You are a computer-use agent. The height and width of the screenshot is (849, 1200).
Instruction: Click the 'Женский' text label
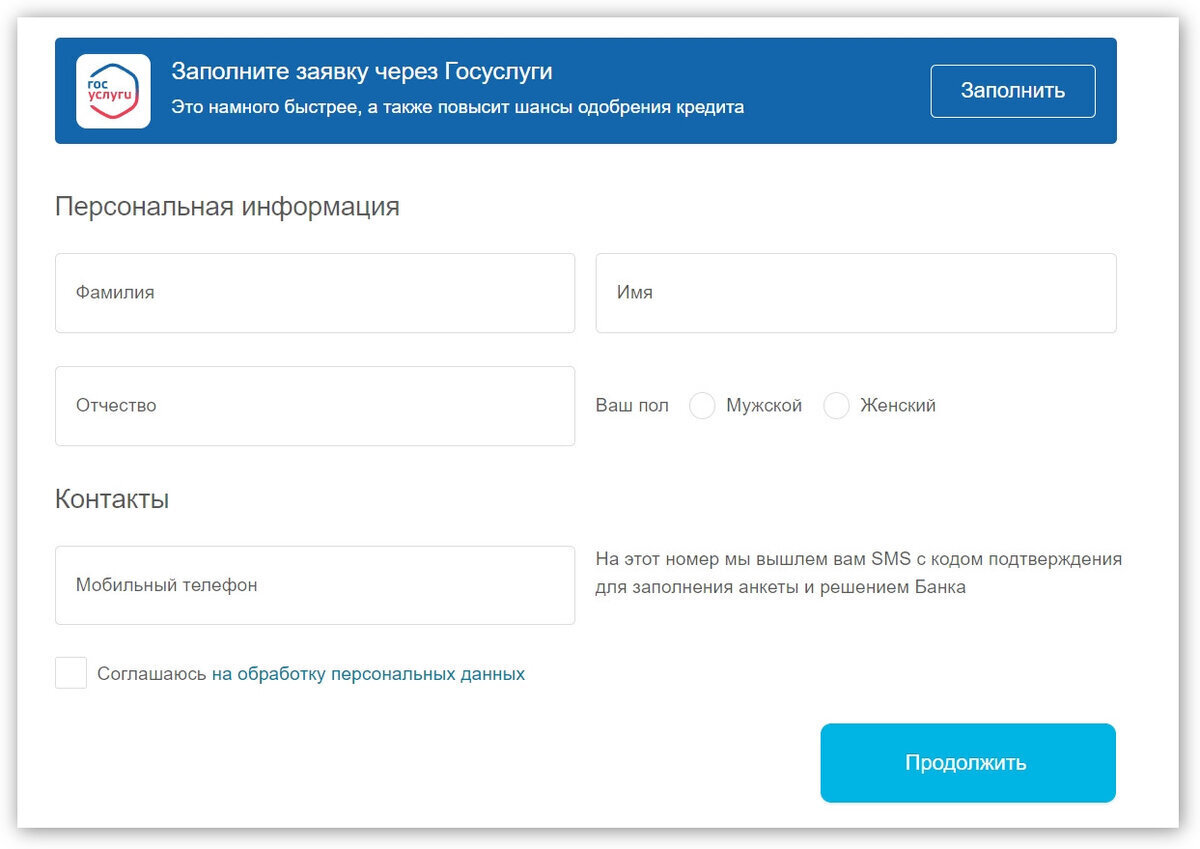click(898, 406)
